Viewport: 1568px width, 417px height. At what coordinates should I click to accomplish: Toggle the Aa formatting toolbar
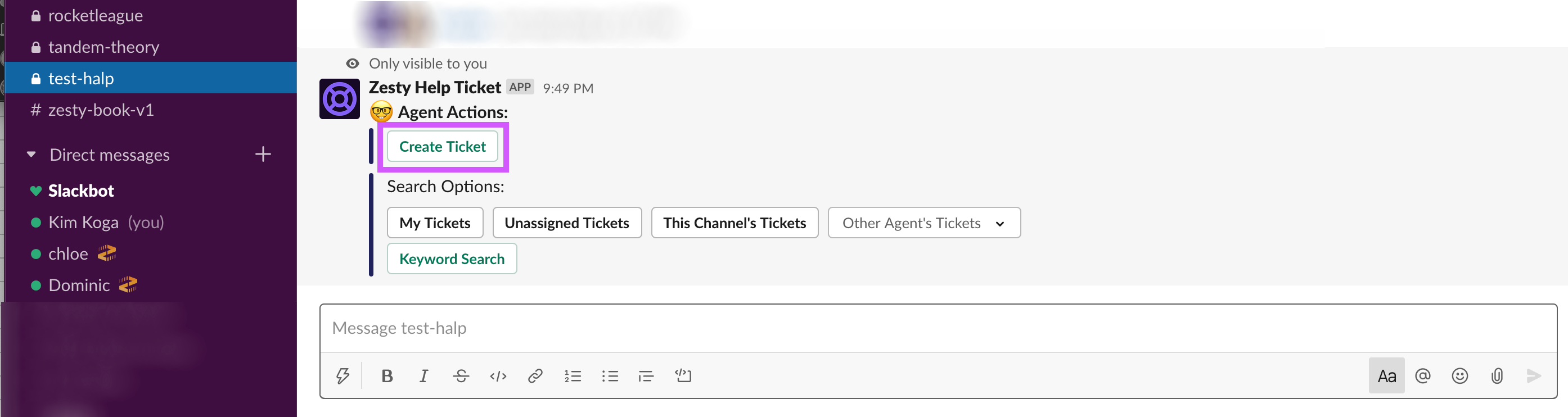tap(1386, 375)
